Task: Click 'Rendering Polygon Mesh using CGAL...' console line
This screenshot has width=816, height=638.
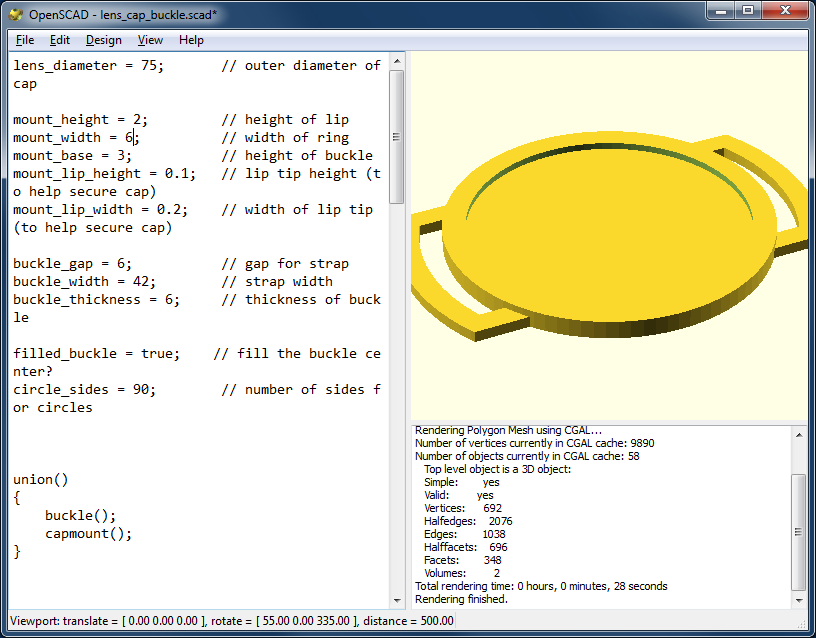Action: pyautogui.click(x=508, y=430)
